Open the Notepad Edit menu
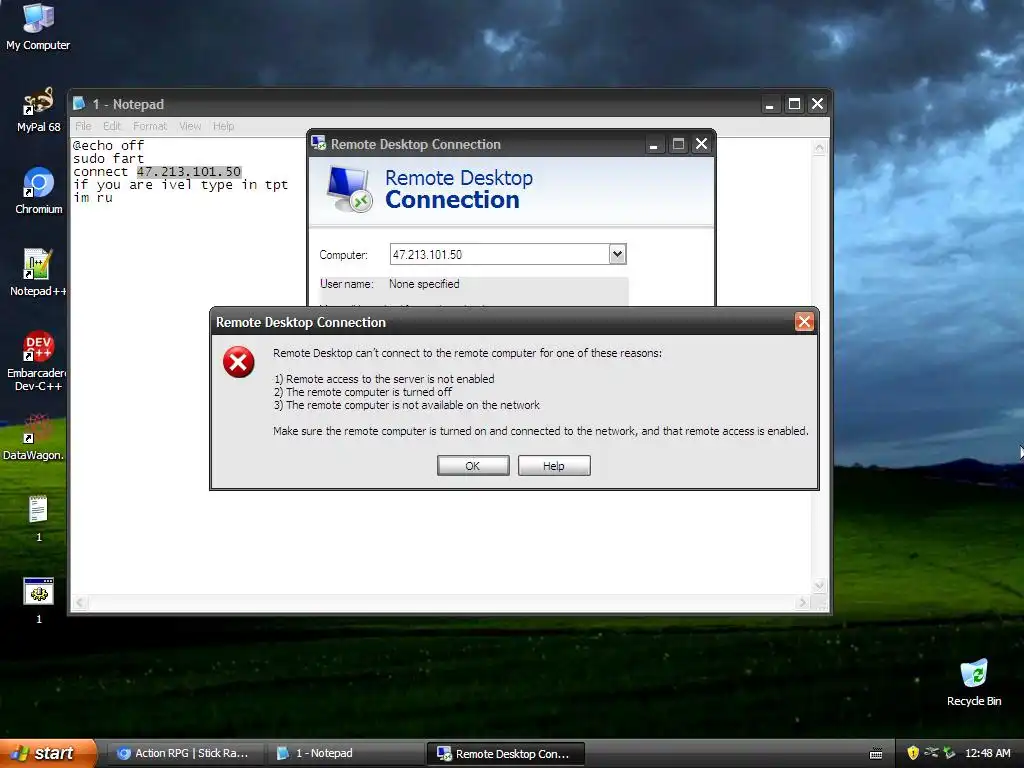The image size is (1024, 768). (112, 126)
